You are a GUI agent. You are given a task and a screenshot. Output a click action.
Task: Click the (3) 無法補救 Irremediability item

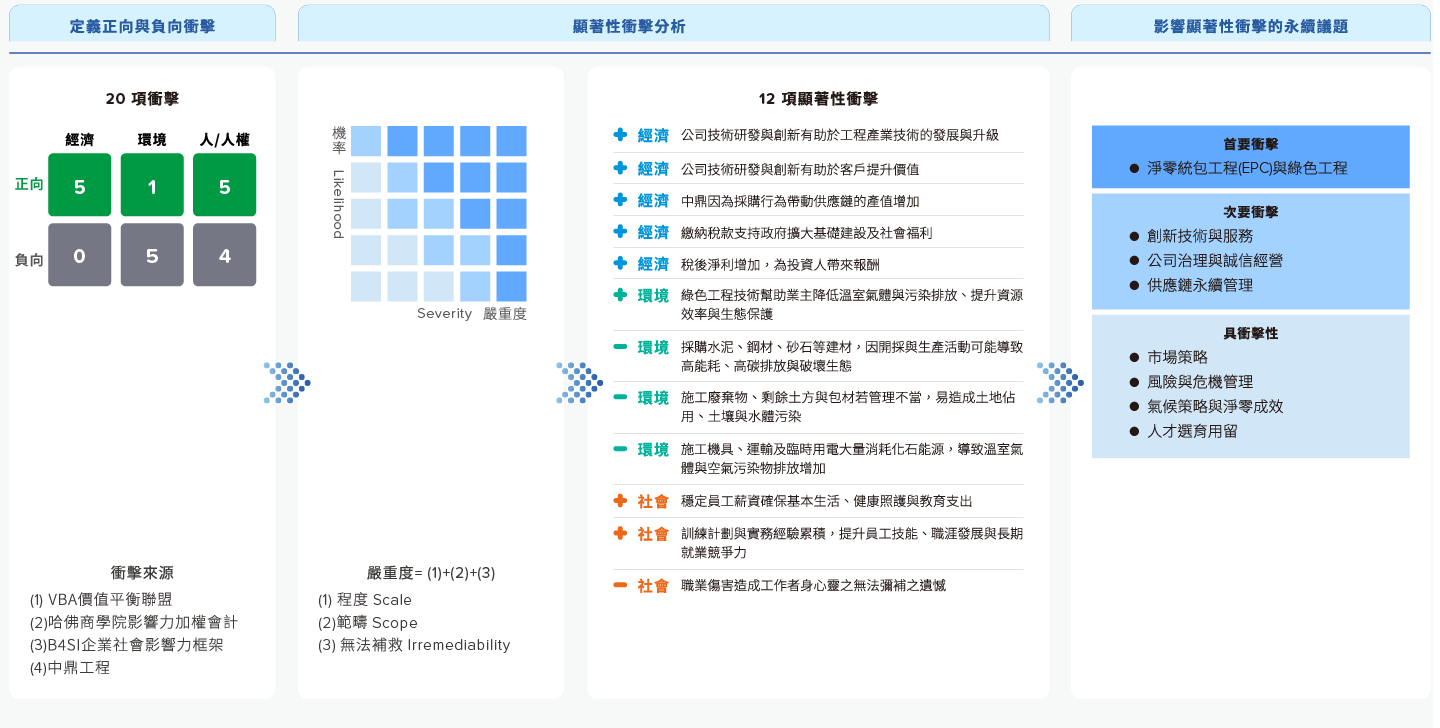[x=414, y=645]
